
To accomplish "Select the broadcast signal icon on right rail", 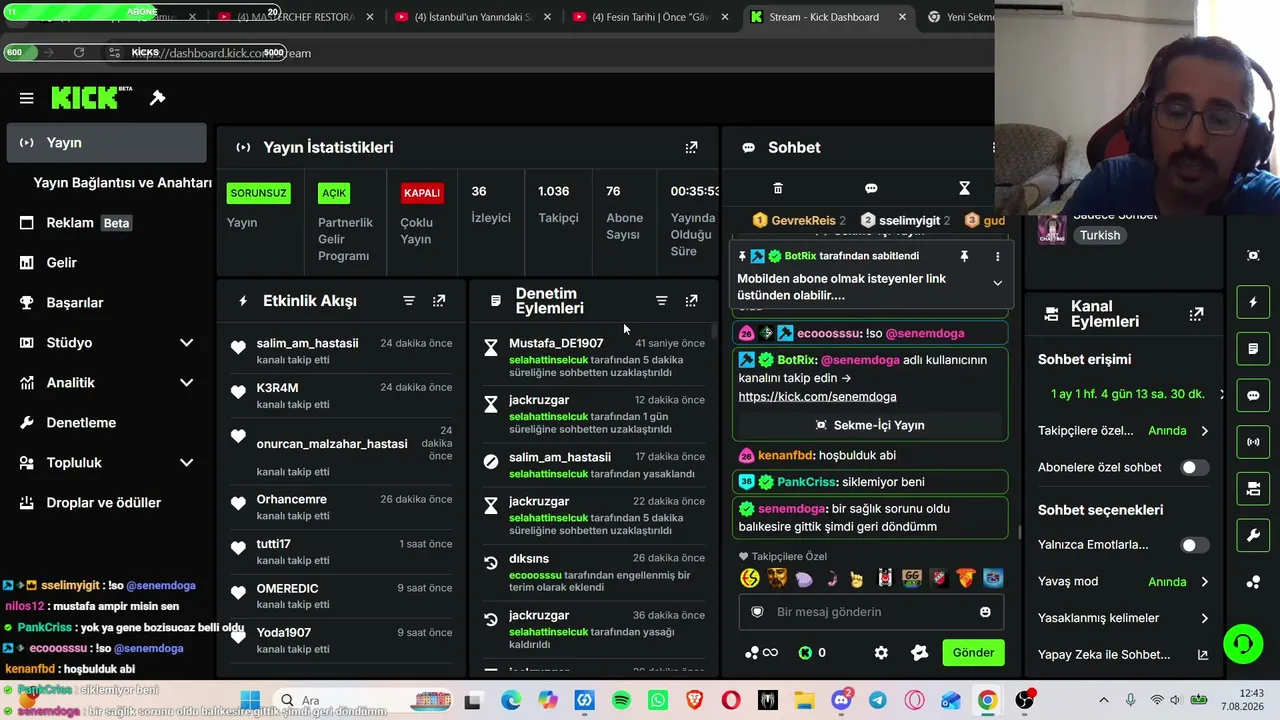I will 1253,442.
